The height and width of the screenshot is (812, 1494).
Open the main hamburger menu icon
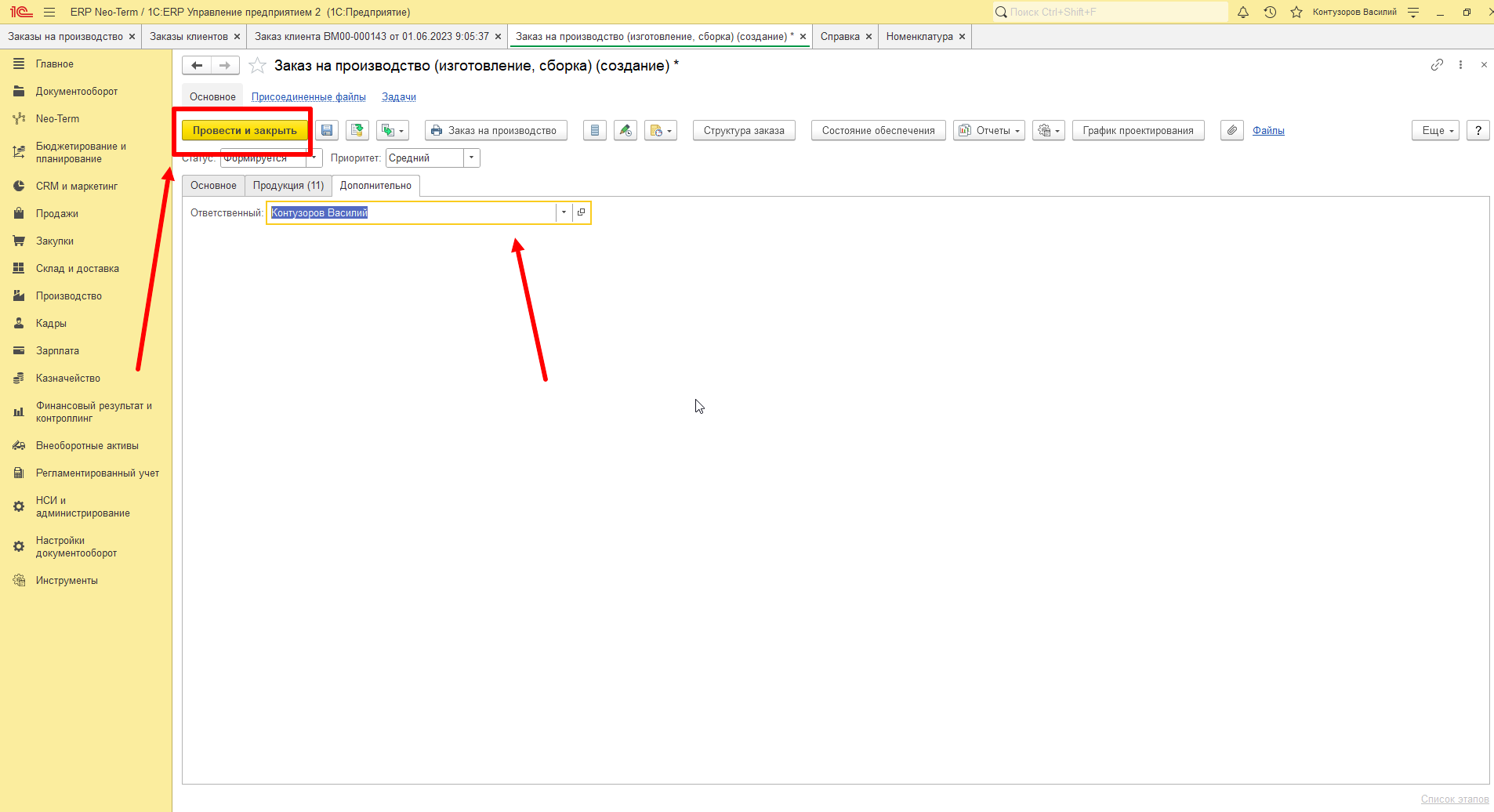(x=49, y=12)
